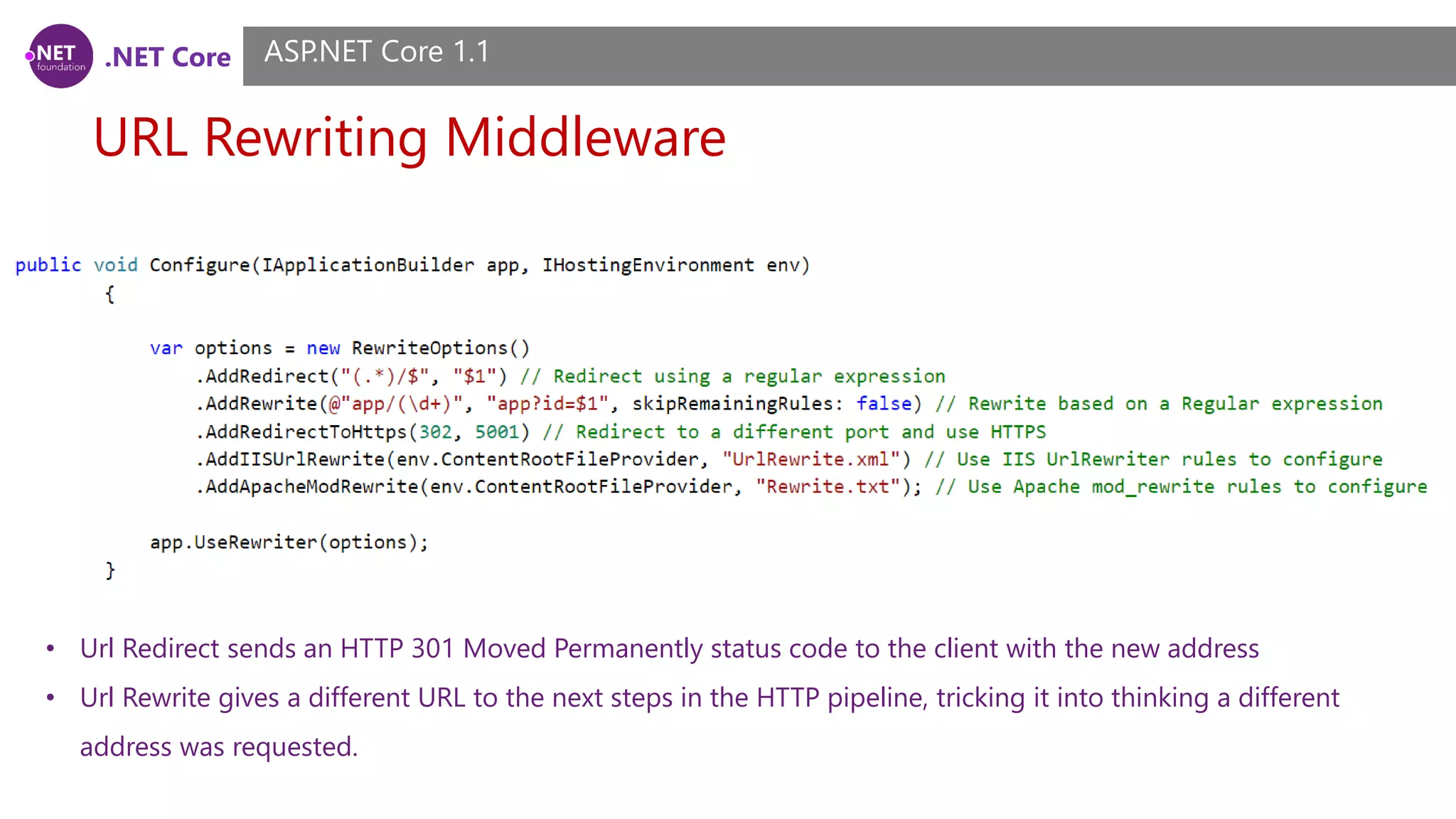The width and height of the screenshot is (1456, 819).
Task: Click the "UrlRewrite.xml" string literal
Action: 810,459
